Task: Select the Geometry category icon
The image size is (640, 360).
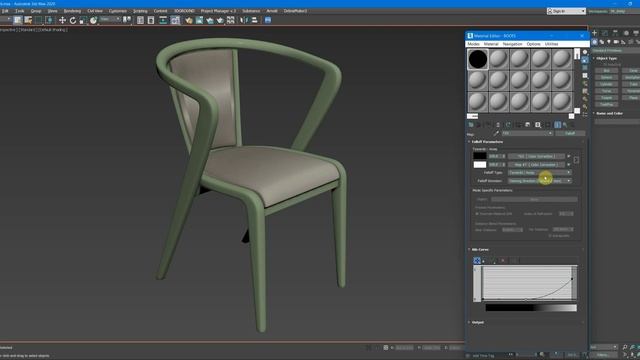Action: [x=595, y=42]
